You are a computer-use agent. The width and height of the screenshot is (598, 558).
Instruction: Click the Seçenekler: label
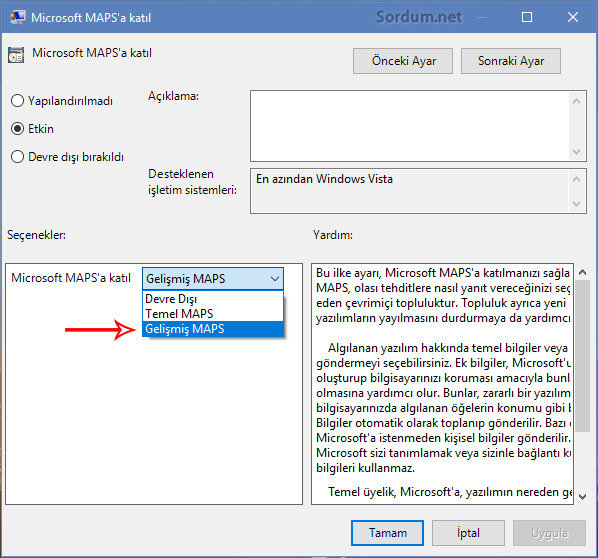[x=36, y=235]
